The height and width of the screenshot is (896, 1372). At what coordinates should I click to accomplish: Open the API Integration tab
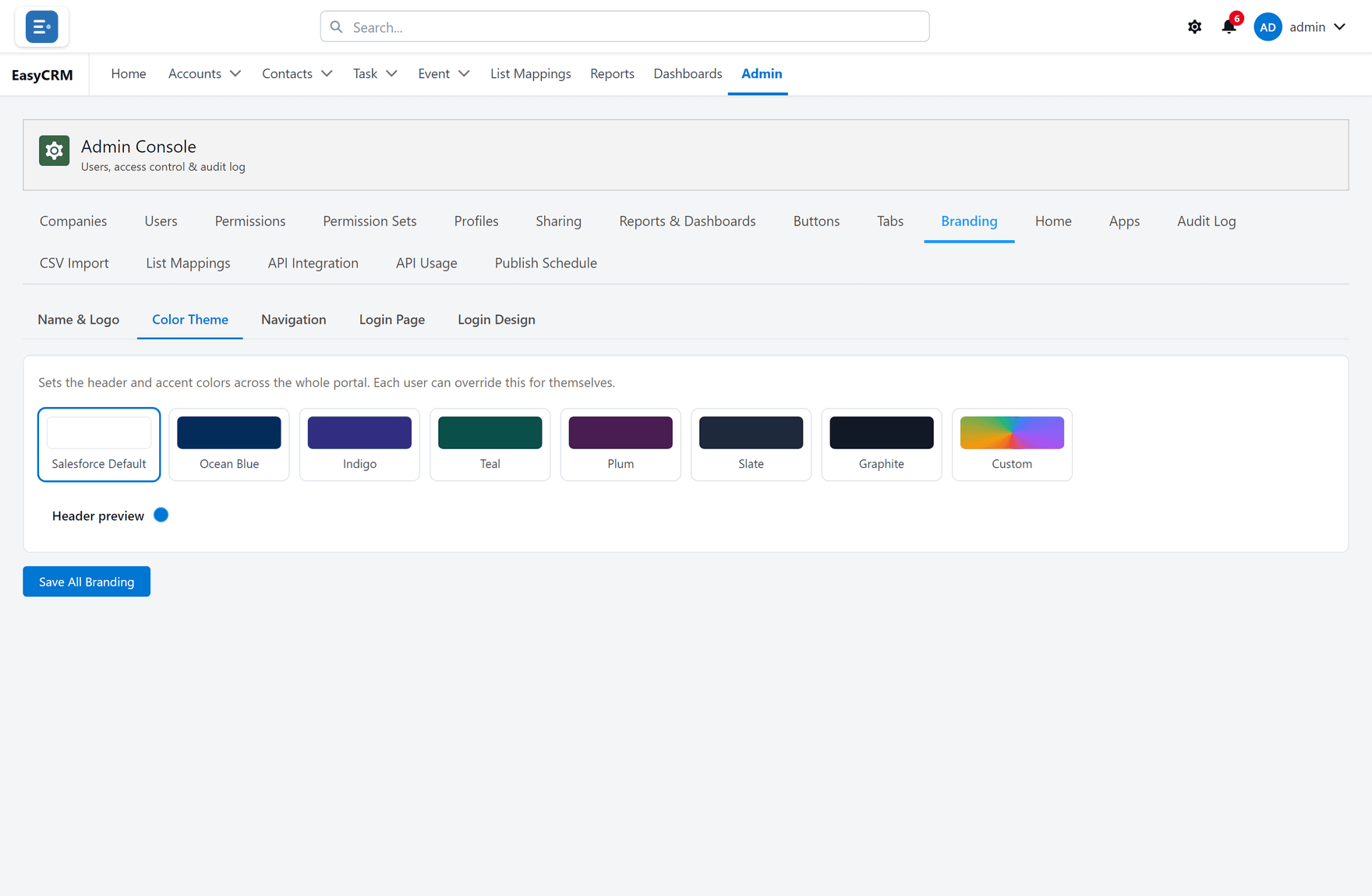click(x=313, y=264)
